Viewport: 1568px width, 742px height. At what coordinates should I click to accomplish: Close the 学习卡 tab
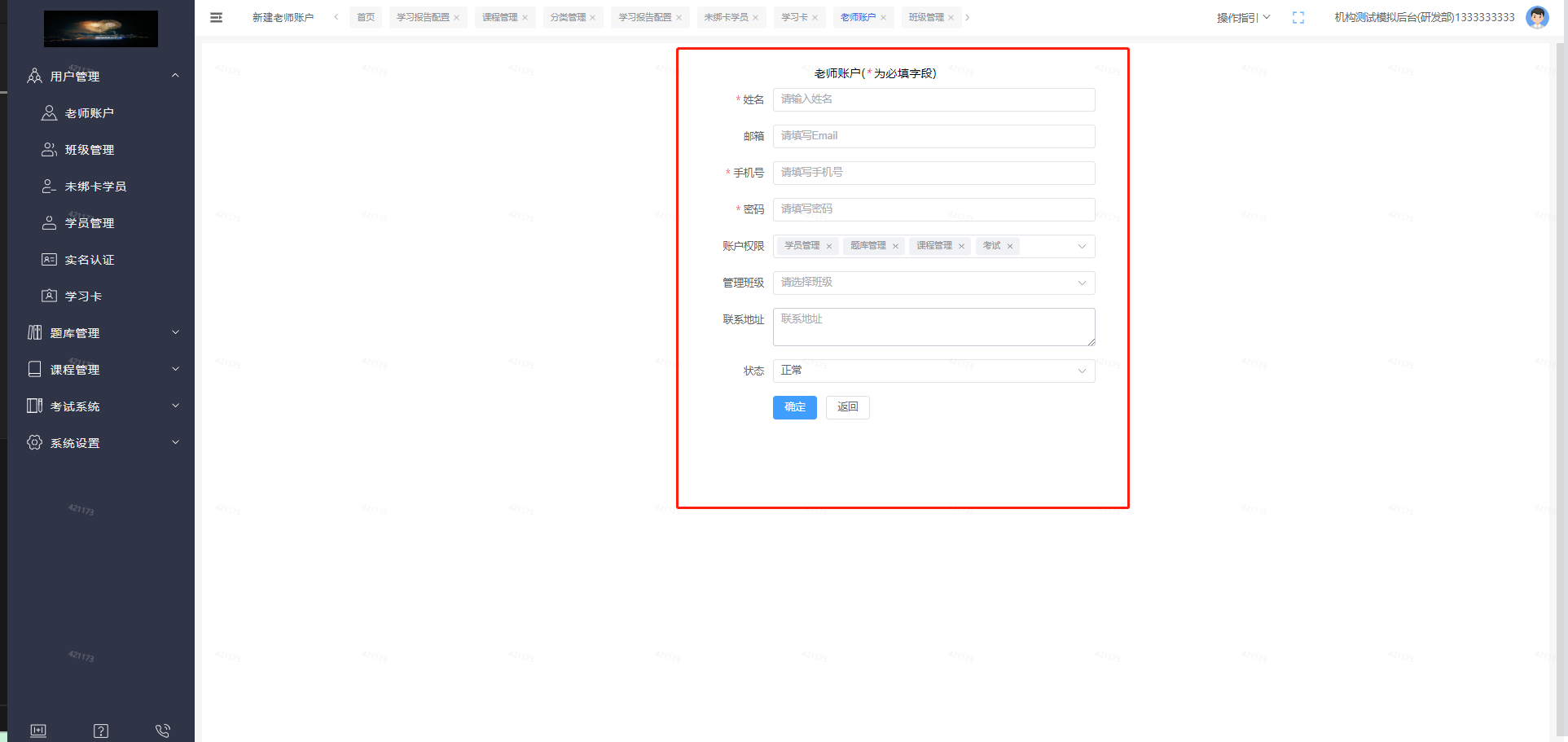[x=815, y=17]
